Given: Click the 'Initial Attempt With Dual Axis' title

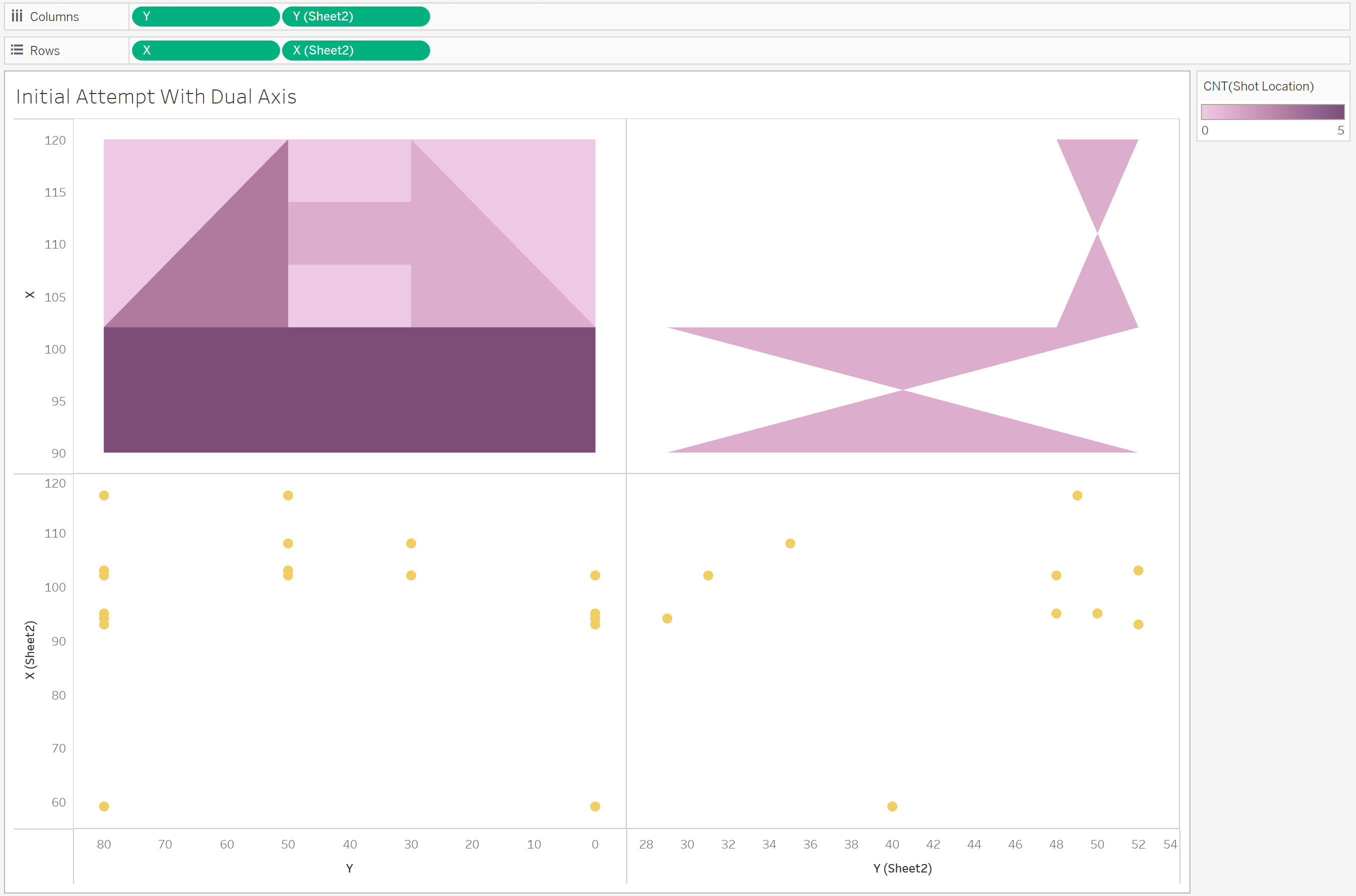Looking at the screenshot, I should pyautogui.click(x=156, y=96).
